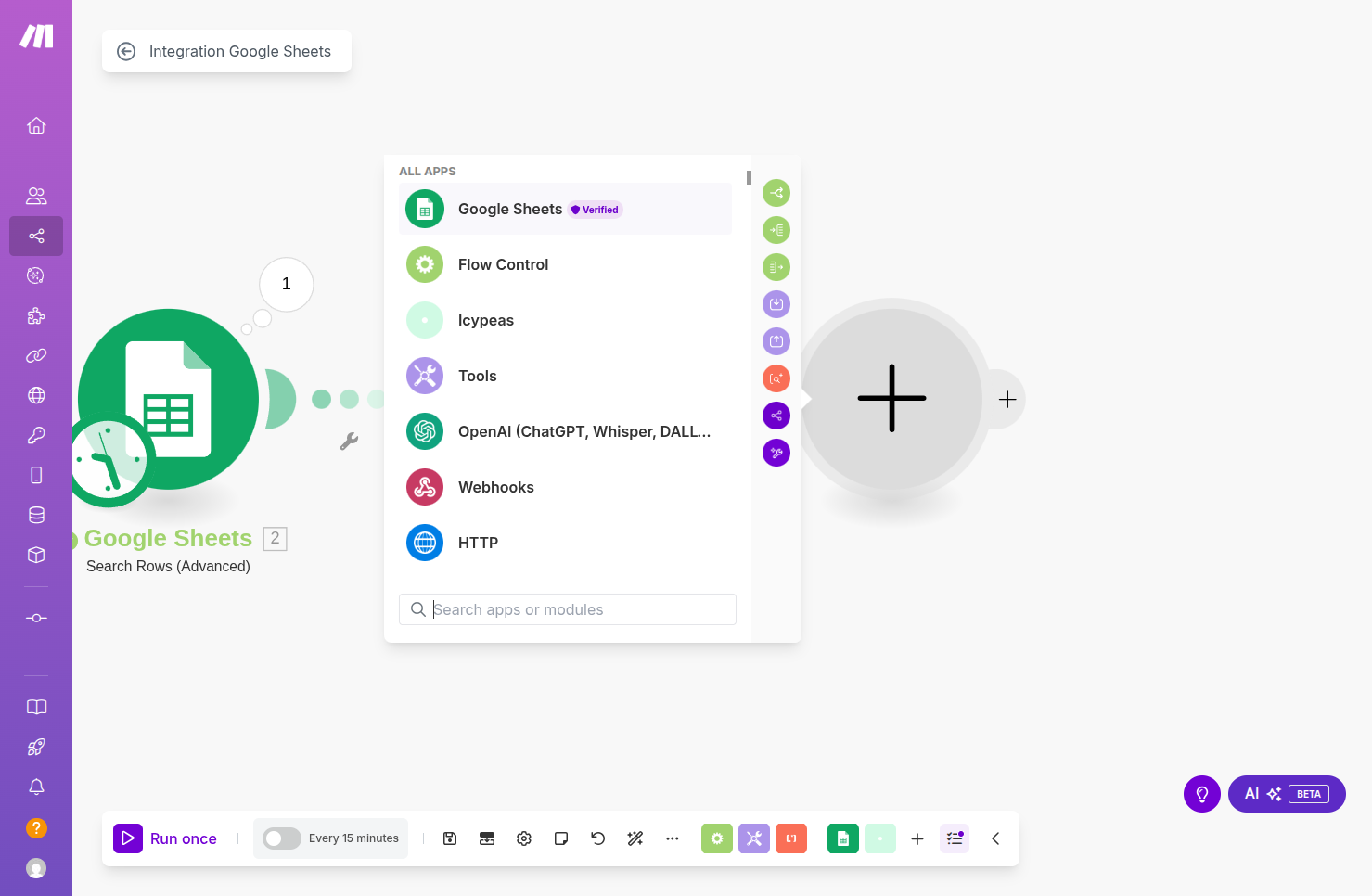The image size is (1372, 896).
Task: Select the Array aggregator shortcut icon
Action: (776, 267)
